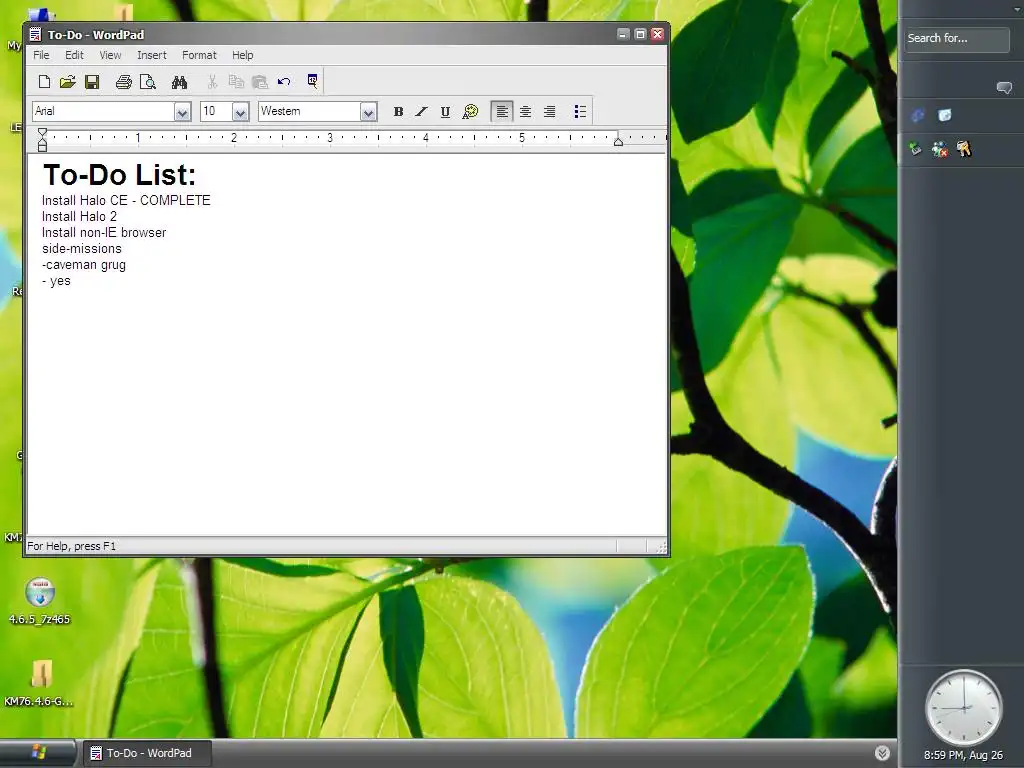Click the '- yes' line

click(56, 281)
